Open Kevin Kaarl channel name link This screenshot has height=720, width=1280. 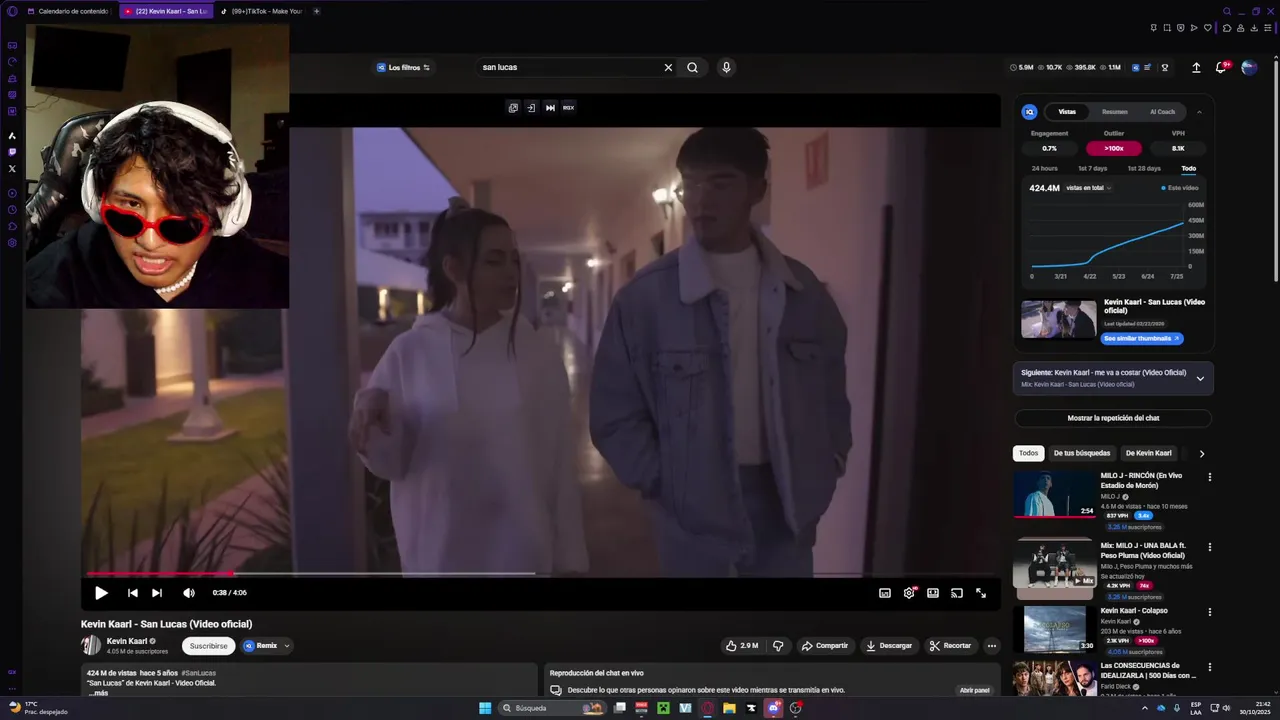(127, 641)
